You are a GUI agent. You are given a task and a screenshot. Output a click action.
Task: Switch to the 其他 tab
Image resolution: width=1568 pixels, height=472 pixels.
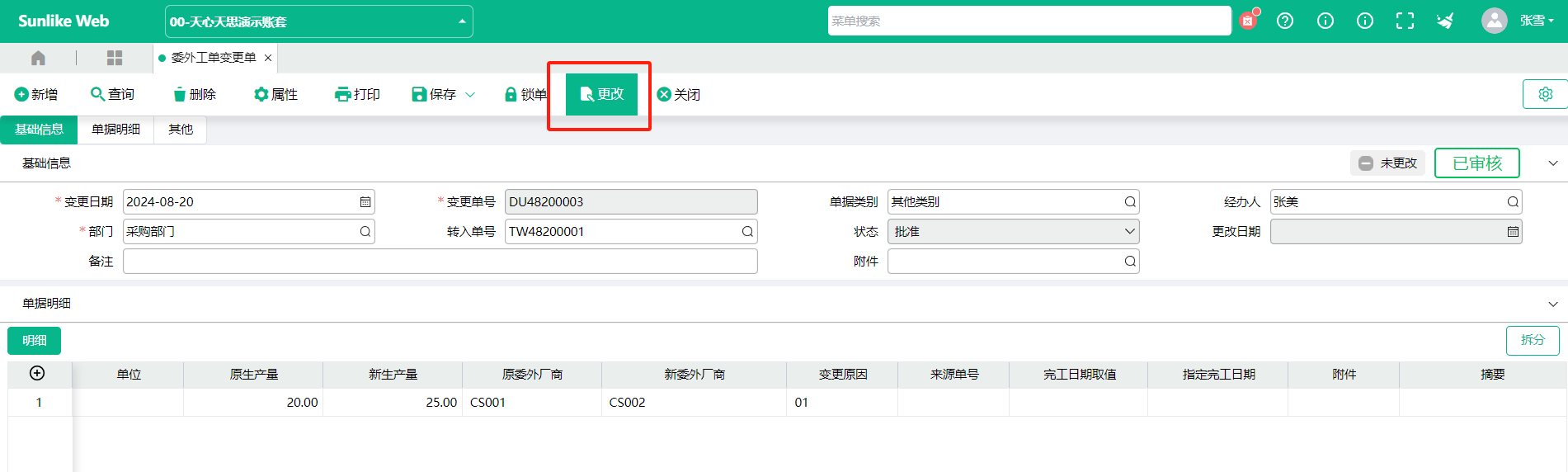[181, 130]
